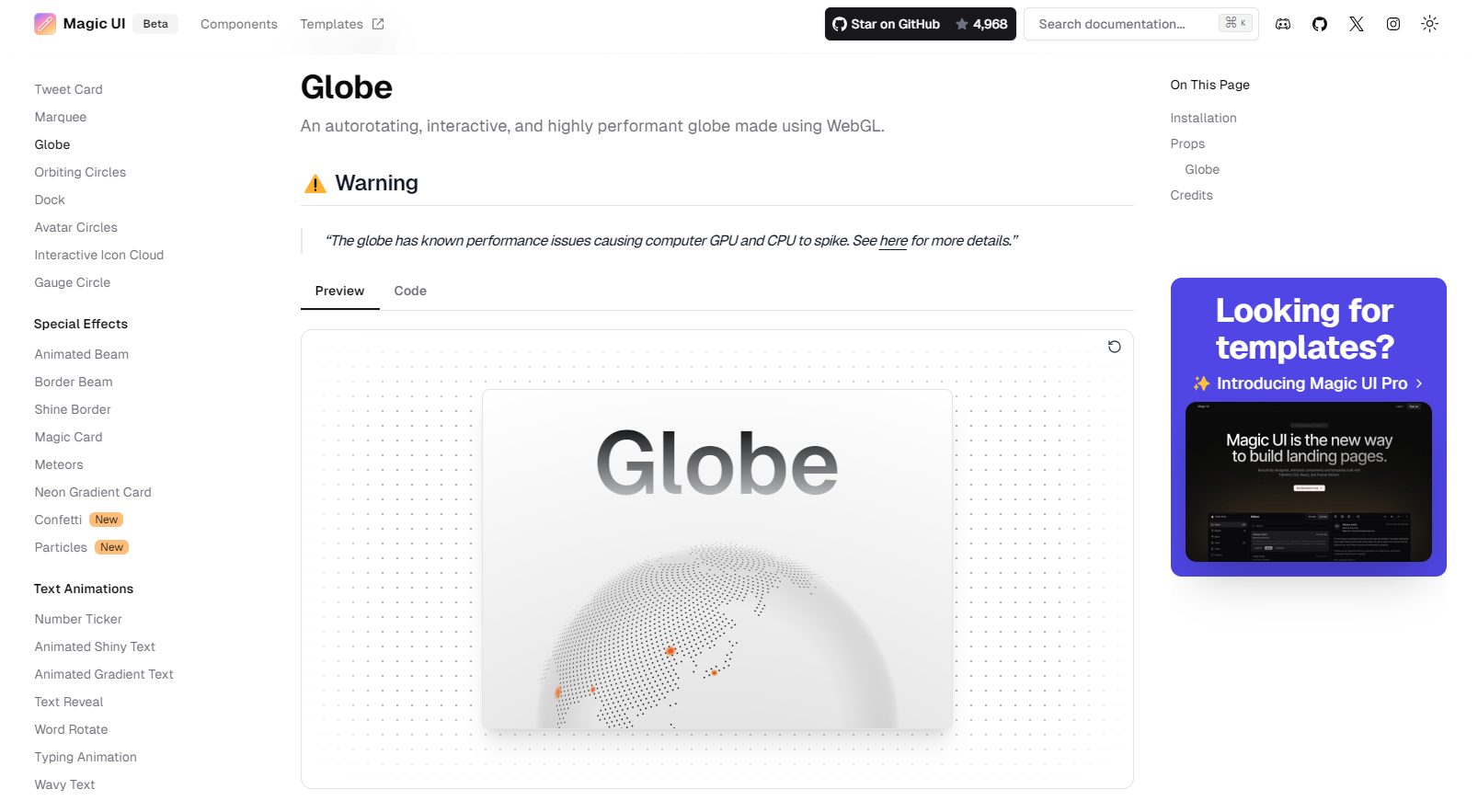1478x812 pixels.
Task: Open Components in top navigation
Action: tap(239, 24)
